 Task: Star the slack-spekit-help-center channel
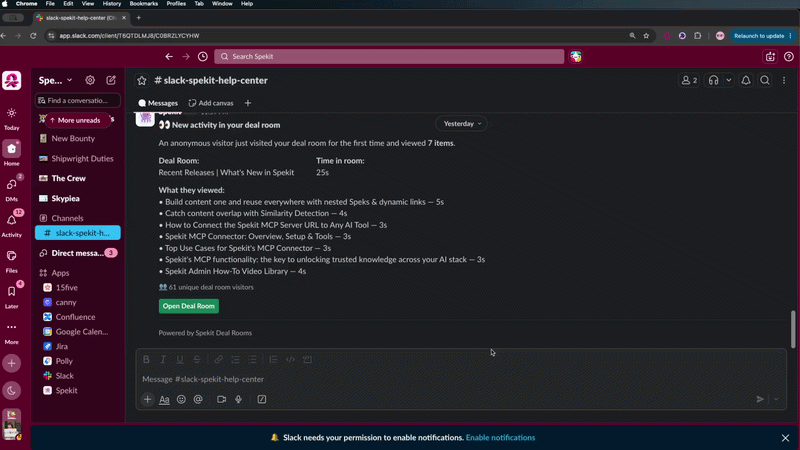(142, 81)
